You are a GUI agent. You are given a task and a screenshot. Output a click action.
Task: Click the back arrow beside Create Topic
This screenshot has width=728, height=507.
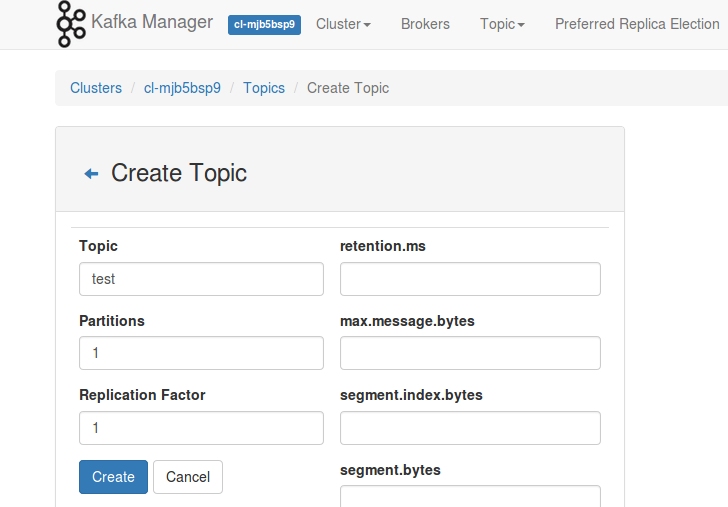(x=91, y=174)
